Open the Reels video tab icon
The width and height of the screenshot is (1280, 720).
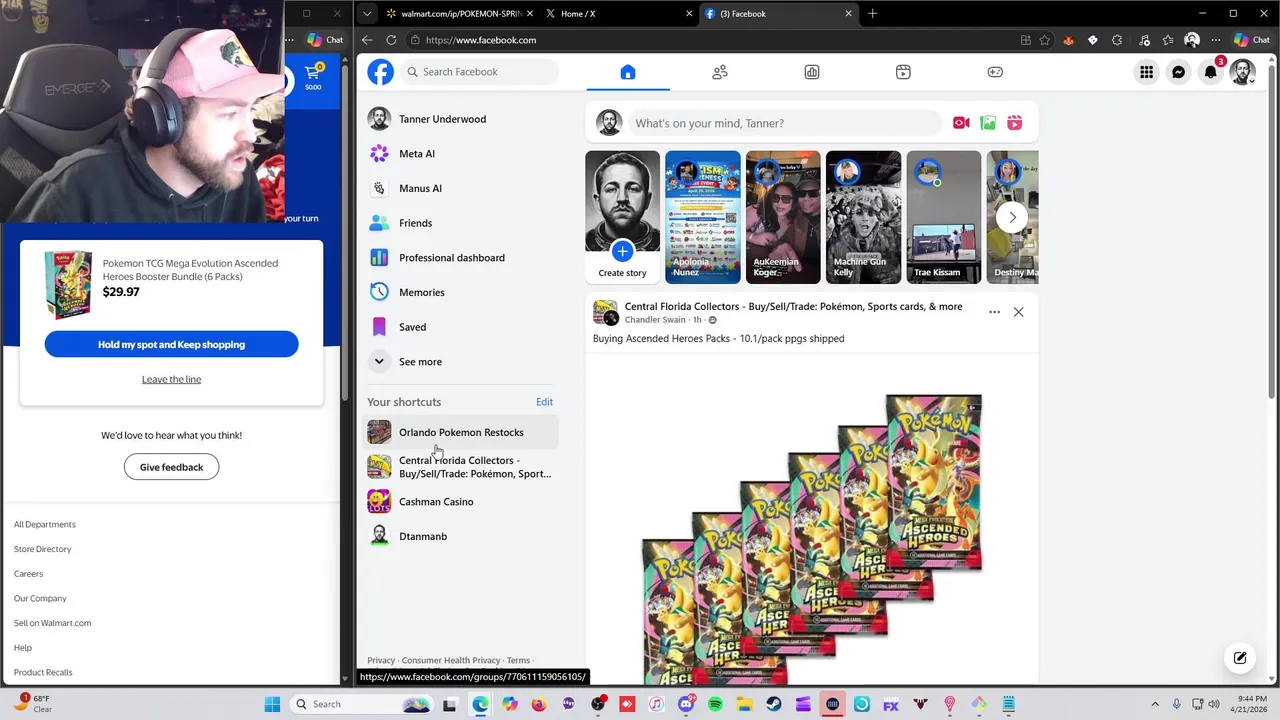click(x=903, y=72)
